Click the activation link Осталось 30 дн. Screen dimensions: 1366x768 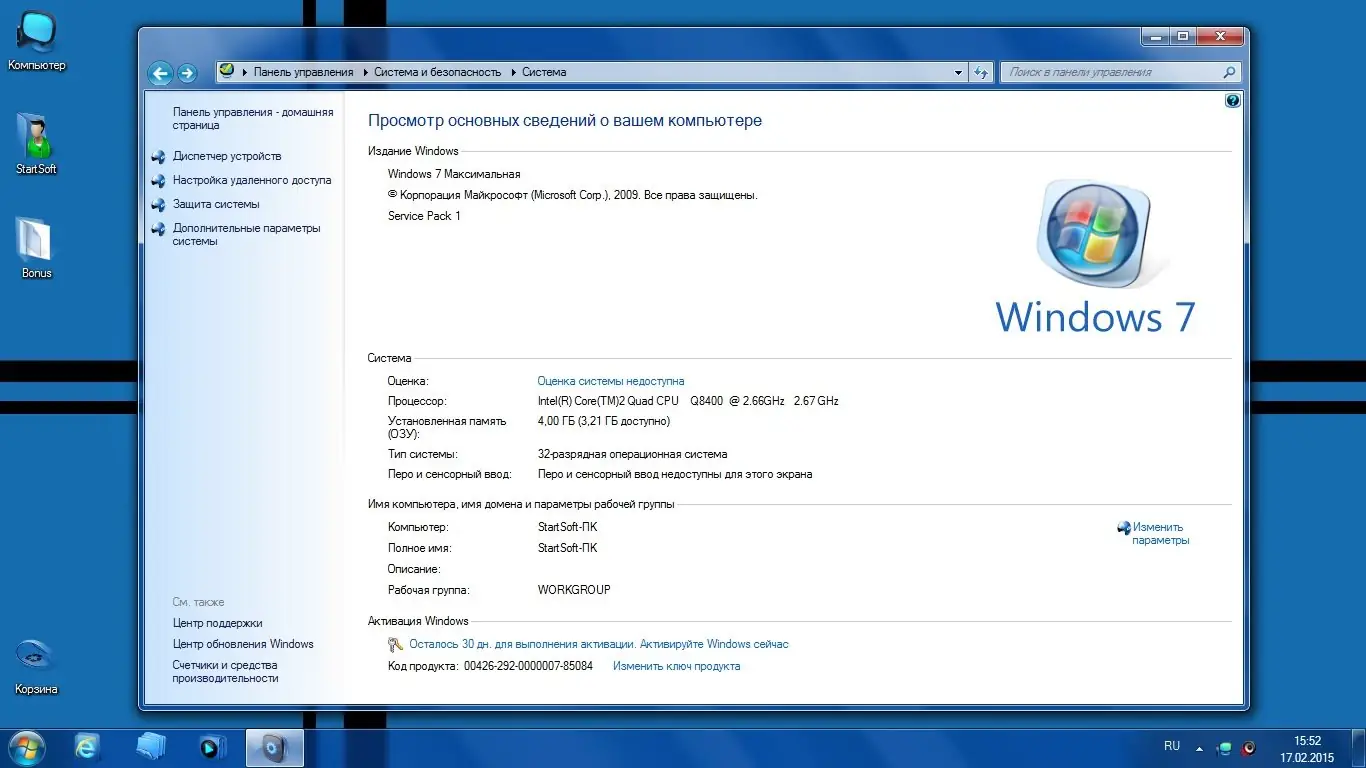pyautogui.click(x=598, y=644)
